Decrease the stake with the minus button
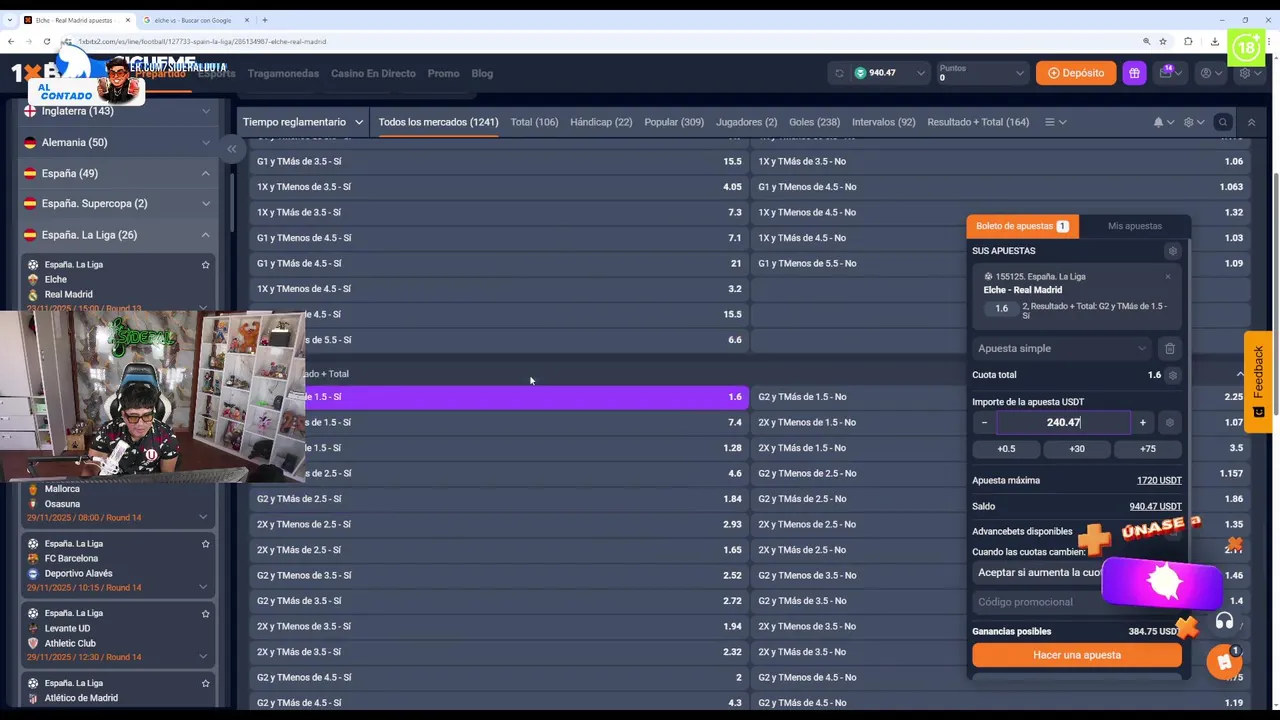Image resolution: width=1280 pixels, height=720 pixels. point(984,422)
